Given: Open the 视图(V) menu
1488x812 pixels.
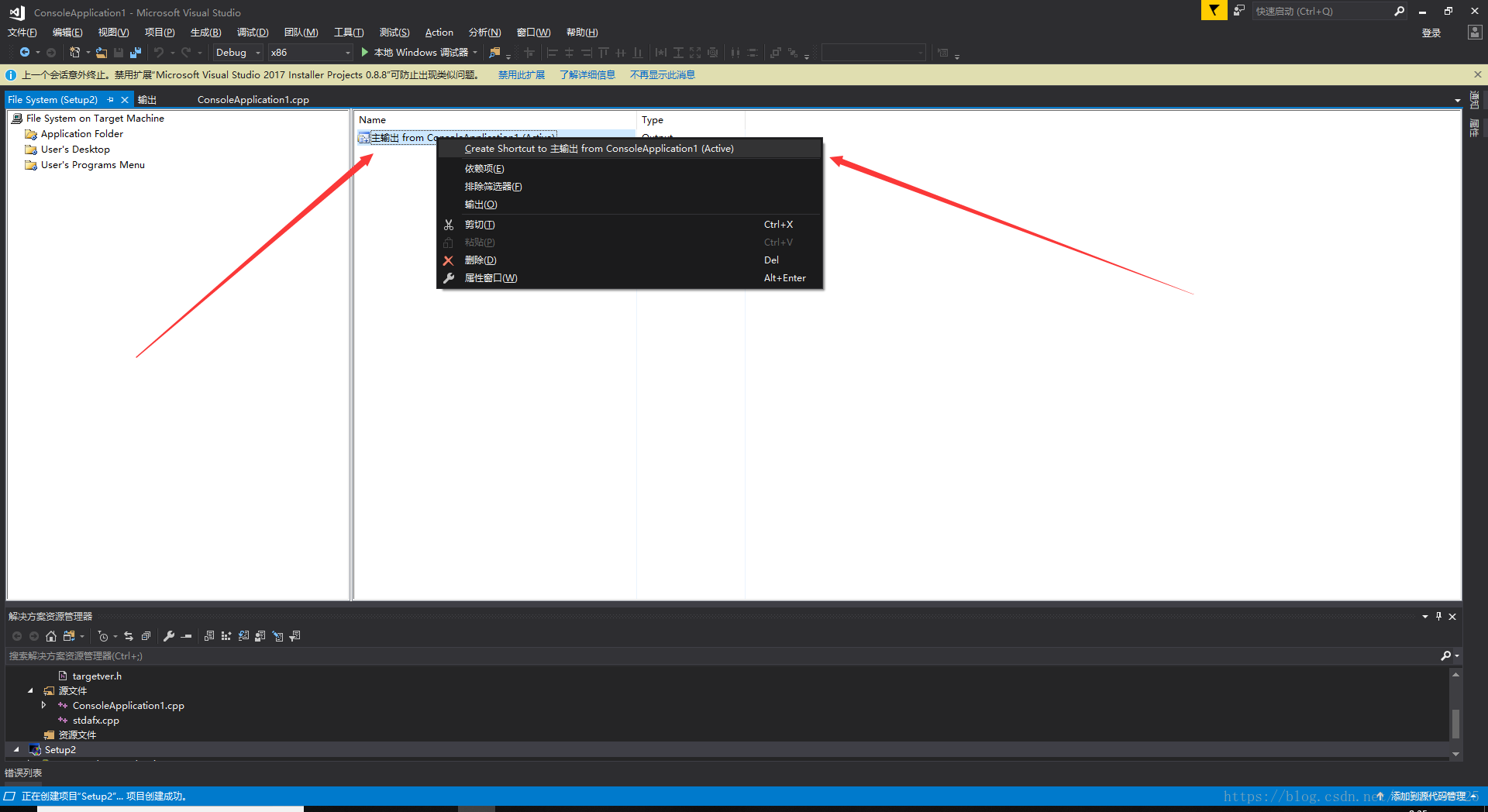Looking at the screenshot, I should tap(113, 33).
